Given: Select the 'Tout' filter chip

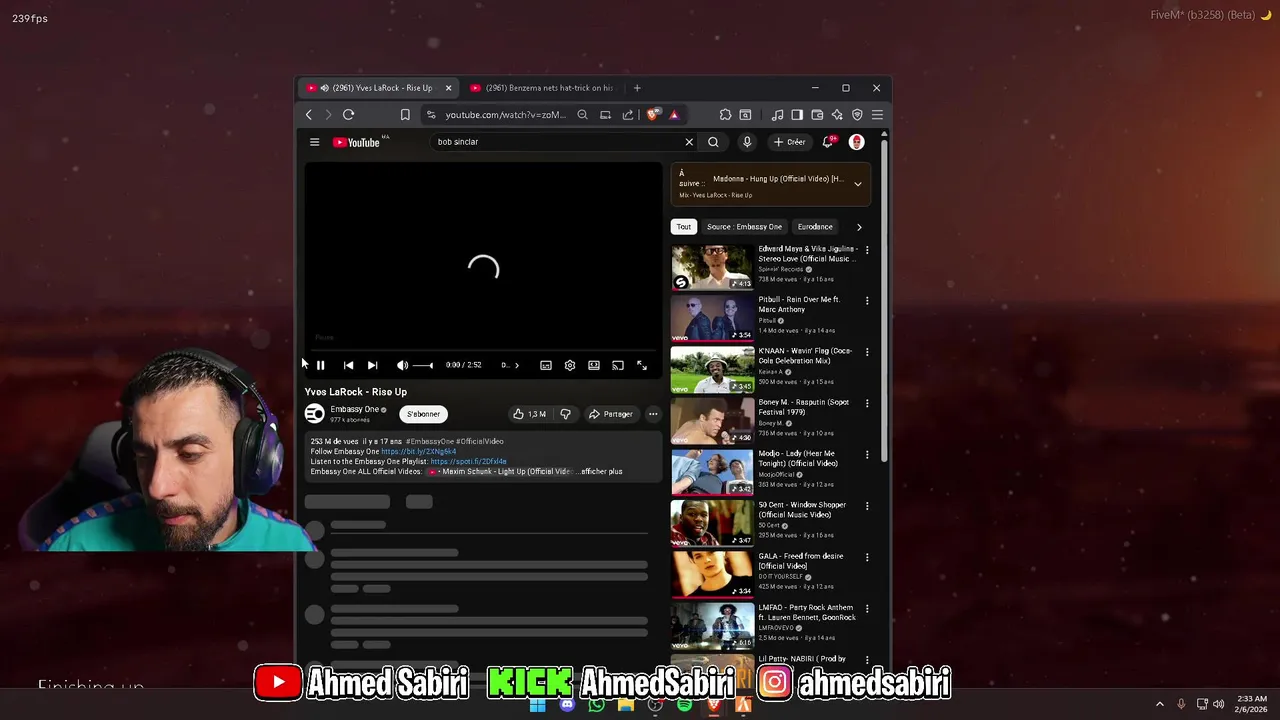Looking at the screenshot, I should point(683,227).
